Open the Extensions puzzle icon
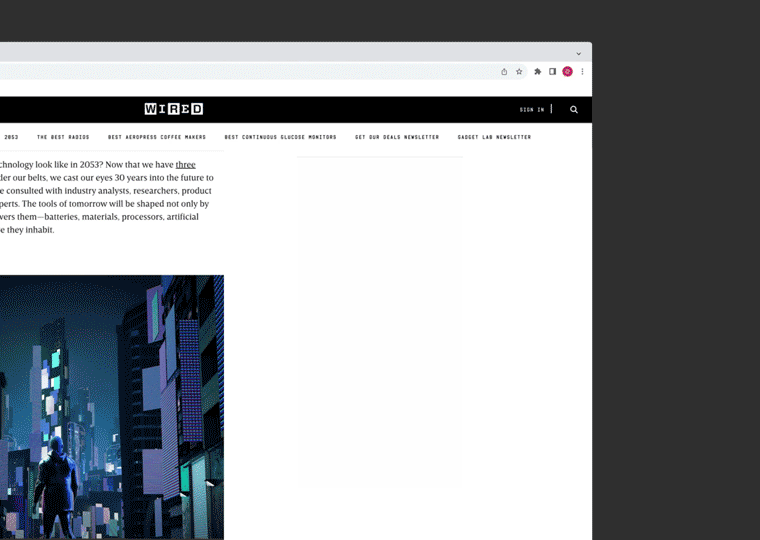760x540 pixels. [x=538, y=72]
